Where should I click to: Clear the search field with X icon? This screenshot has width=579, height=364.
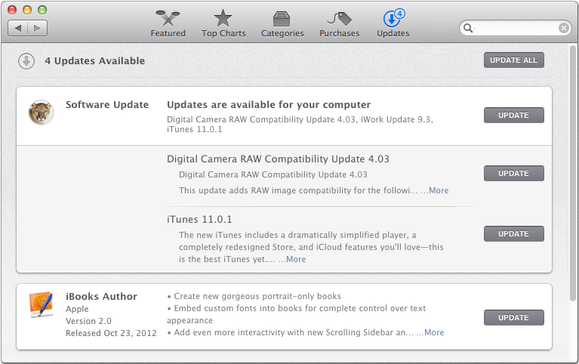(x=563, y=28)
